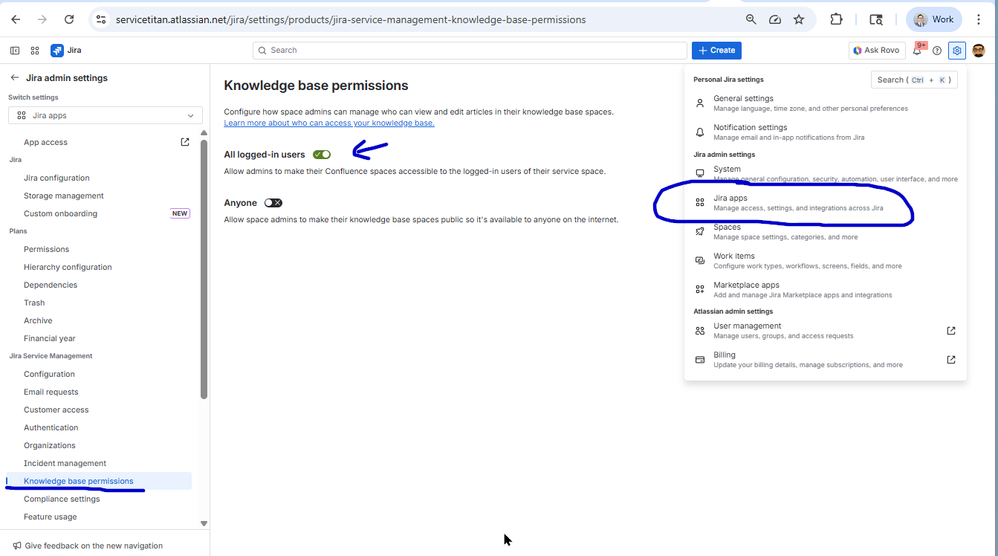Collapse sidebar using the panel toggle icon
This screenshot has height=556, width=998.
tap(15, 50)
